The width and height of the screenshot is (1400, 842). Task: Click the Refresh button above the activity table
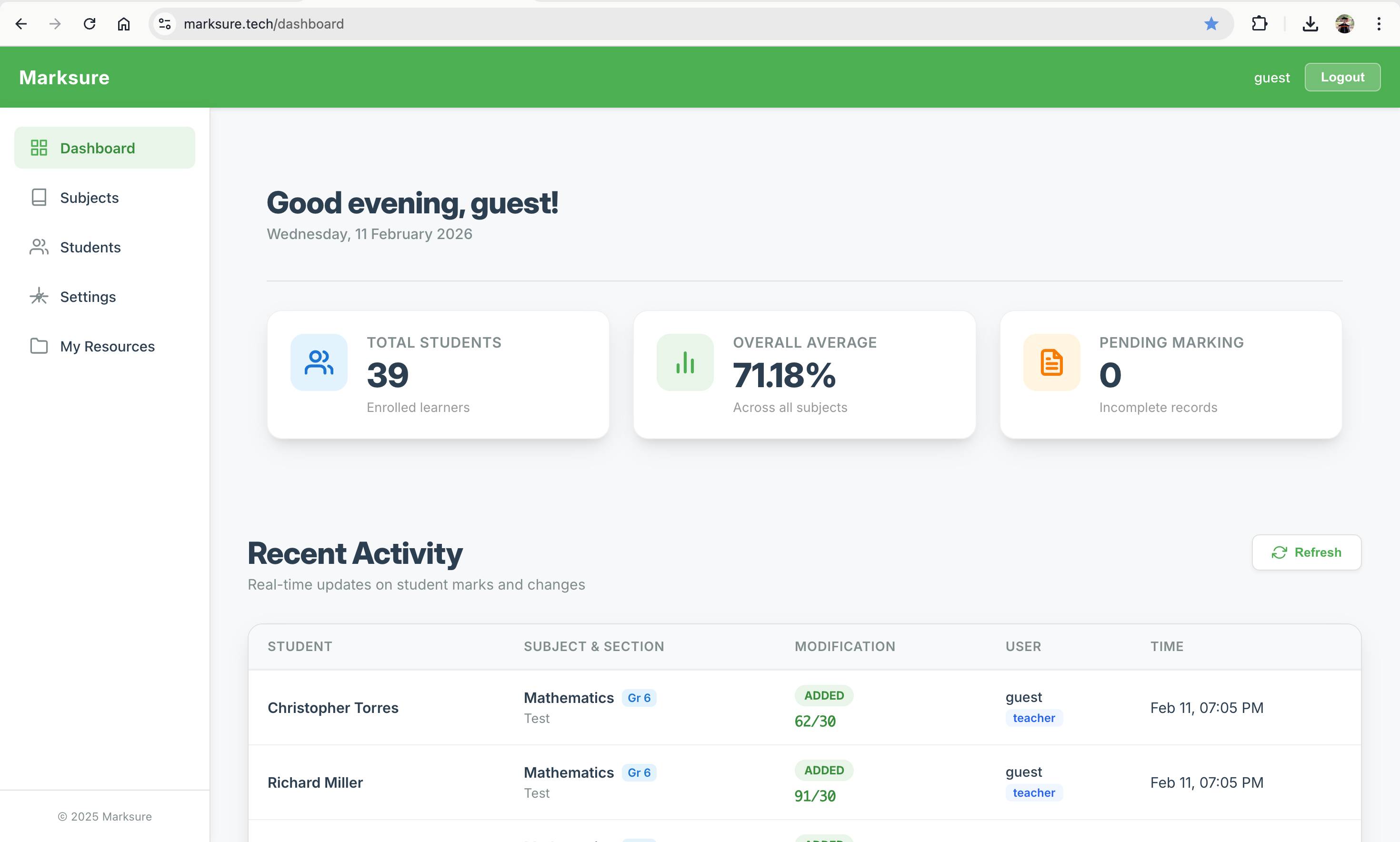1306,552
